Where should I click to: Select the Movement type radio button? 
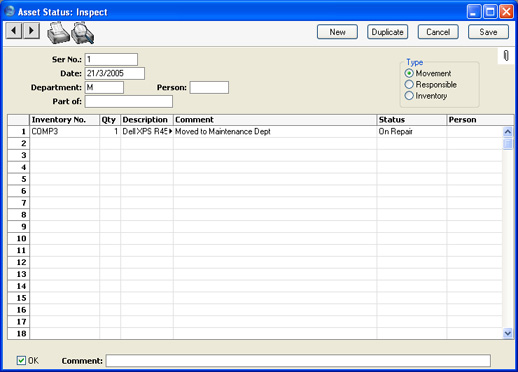tap(409, 73)
